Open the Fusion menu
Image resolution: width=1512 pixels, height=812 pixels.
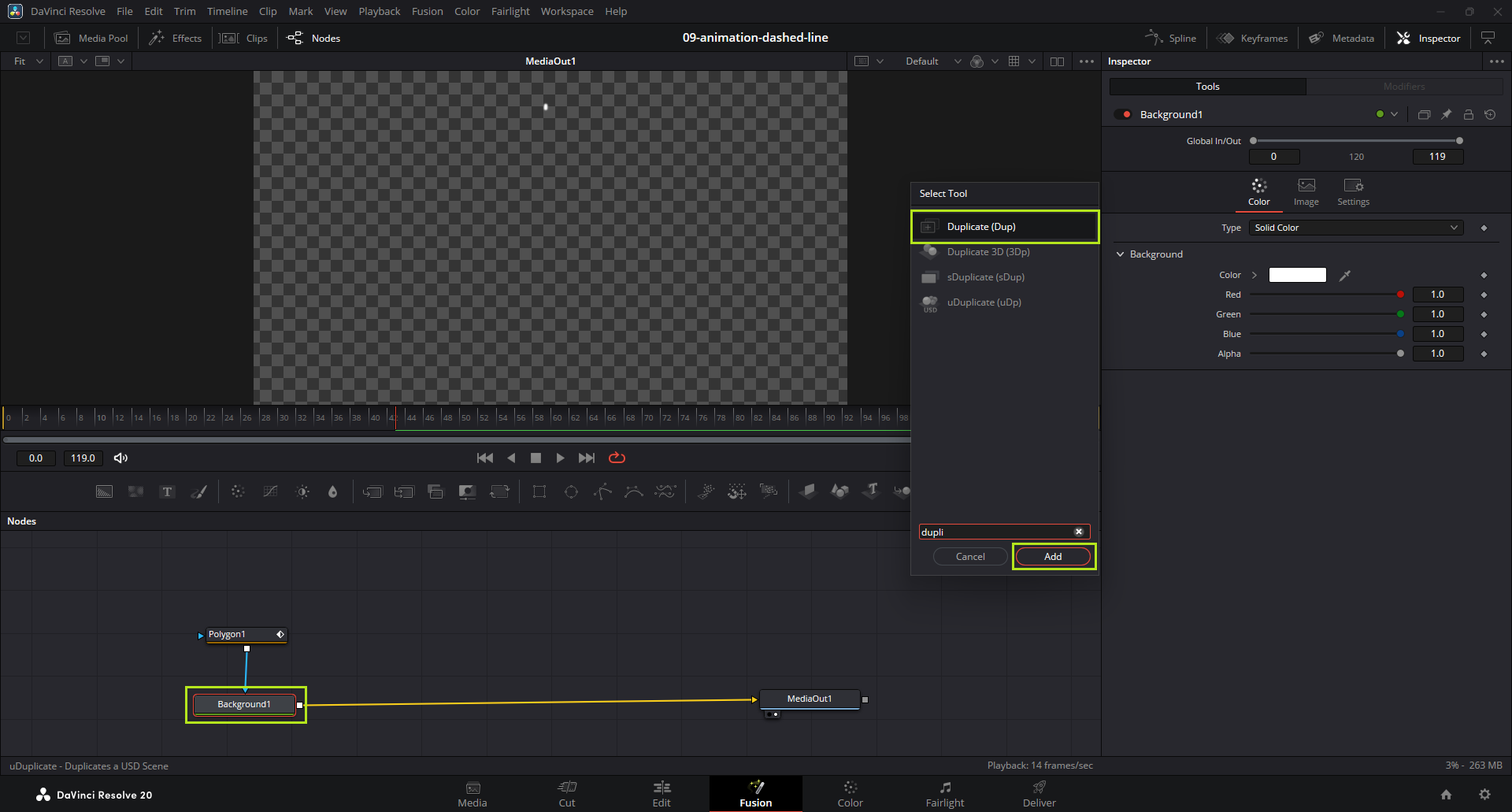pos(427,11)
